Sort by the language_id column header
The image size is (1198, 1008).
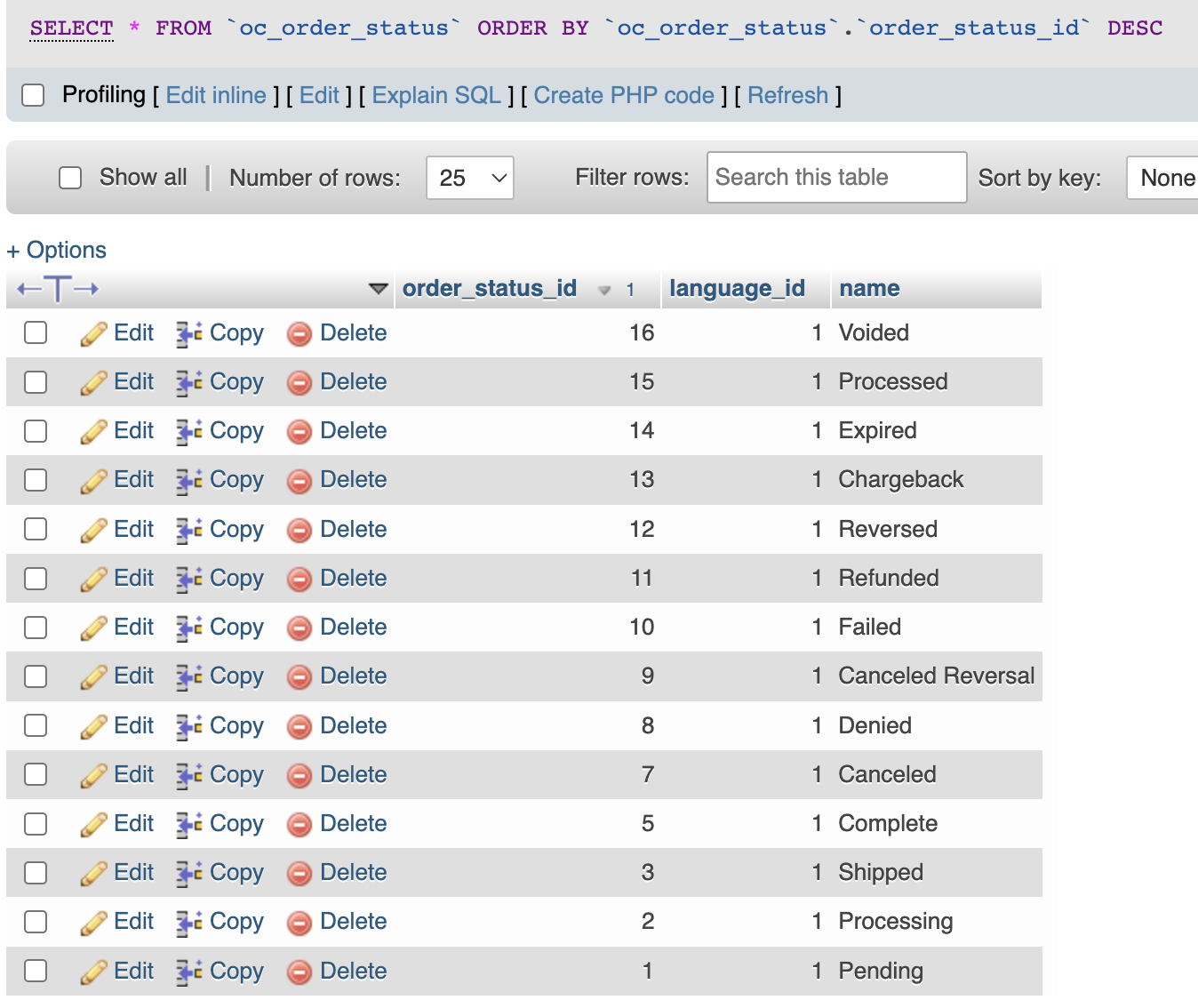point(737,288)
